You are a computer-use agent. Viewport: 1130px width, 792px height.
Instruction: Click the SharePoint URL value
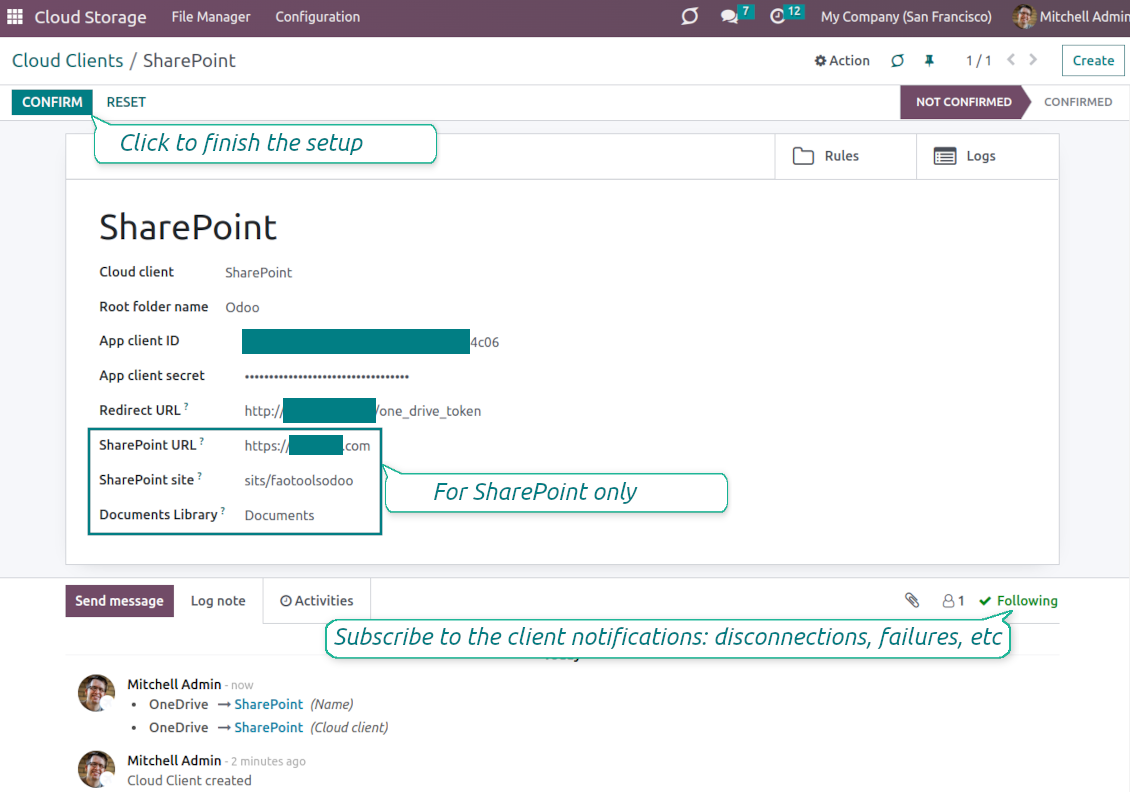tap(307, 445)
